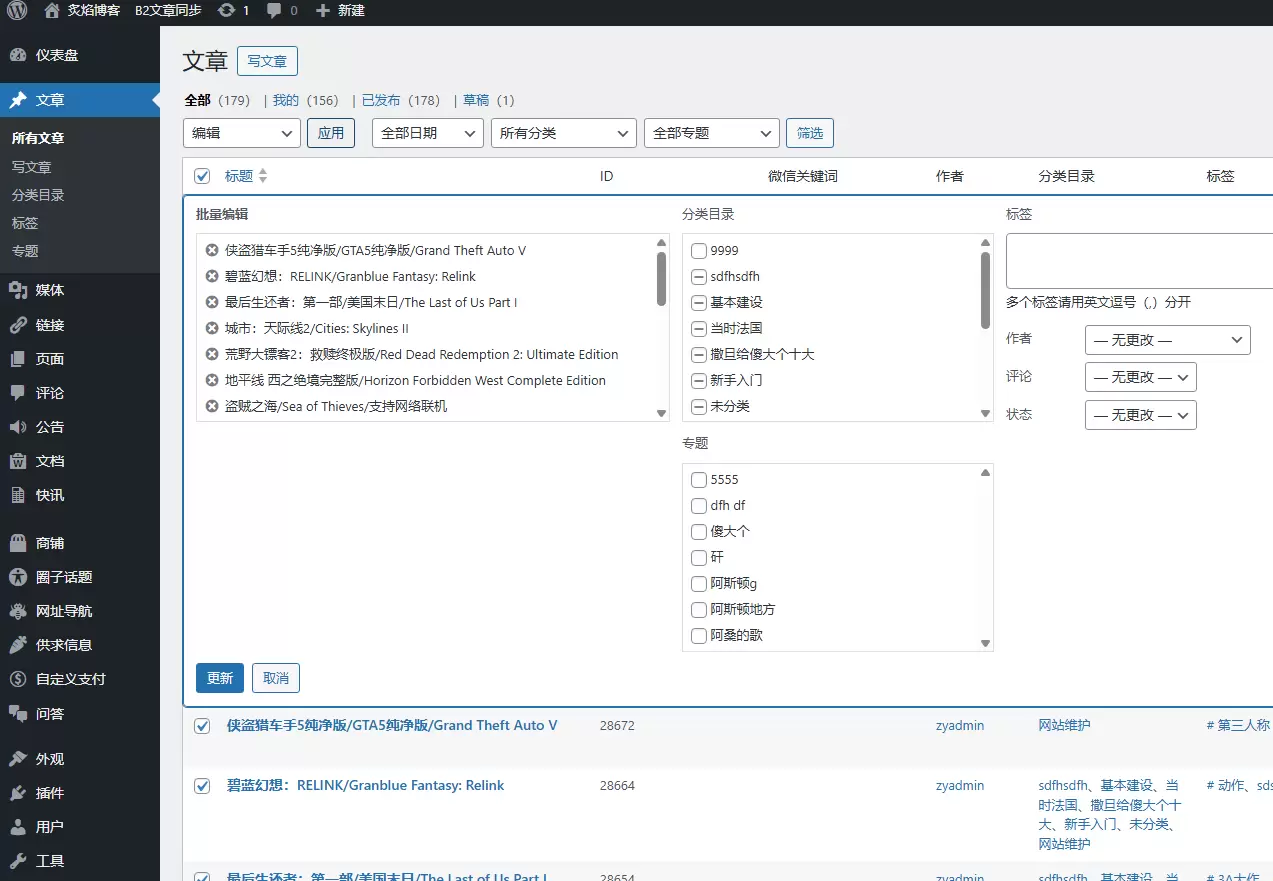Image resolution: width=1273 pixels, height=881 pixels.
Task: Open the 作者 no-change dropdown
Action: [1168, 340]
